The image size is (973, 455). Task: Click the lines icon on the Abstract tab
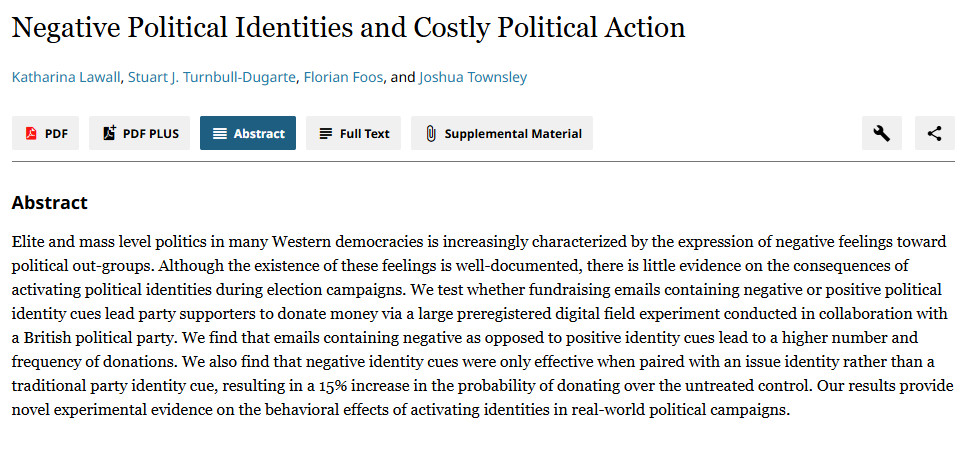(220, 133)
